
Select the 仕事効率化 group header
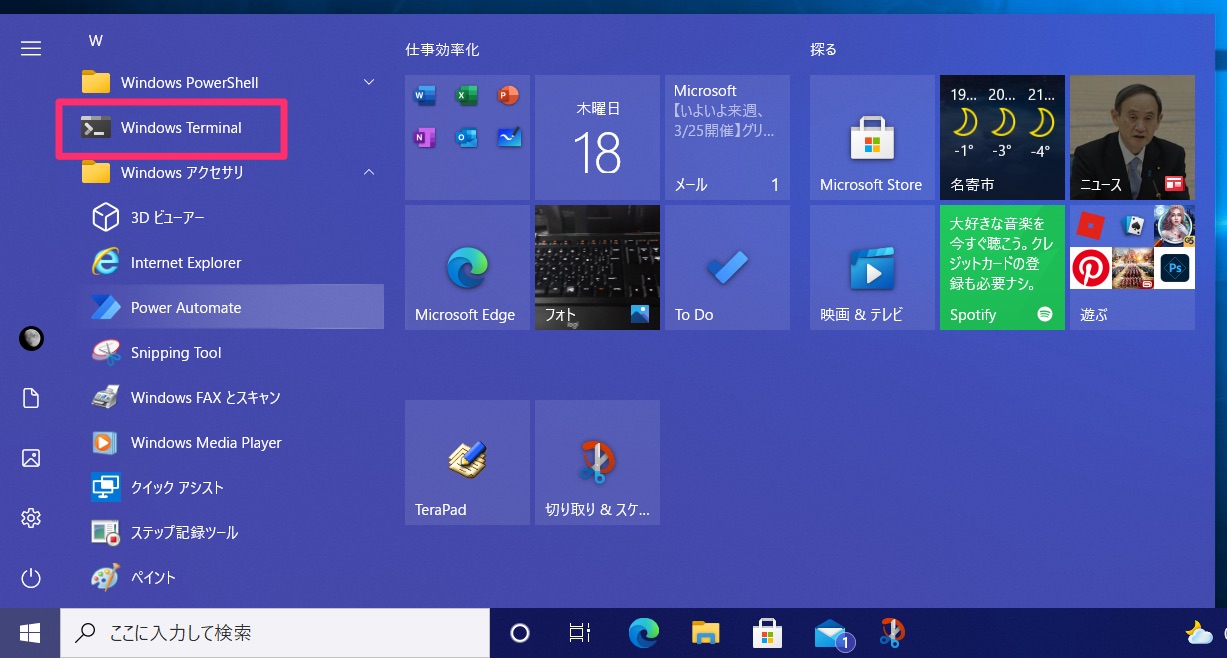442,49
